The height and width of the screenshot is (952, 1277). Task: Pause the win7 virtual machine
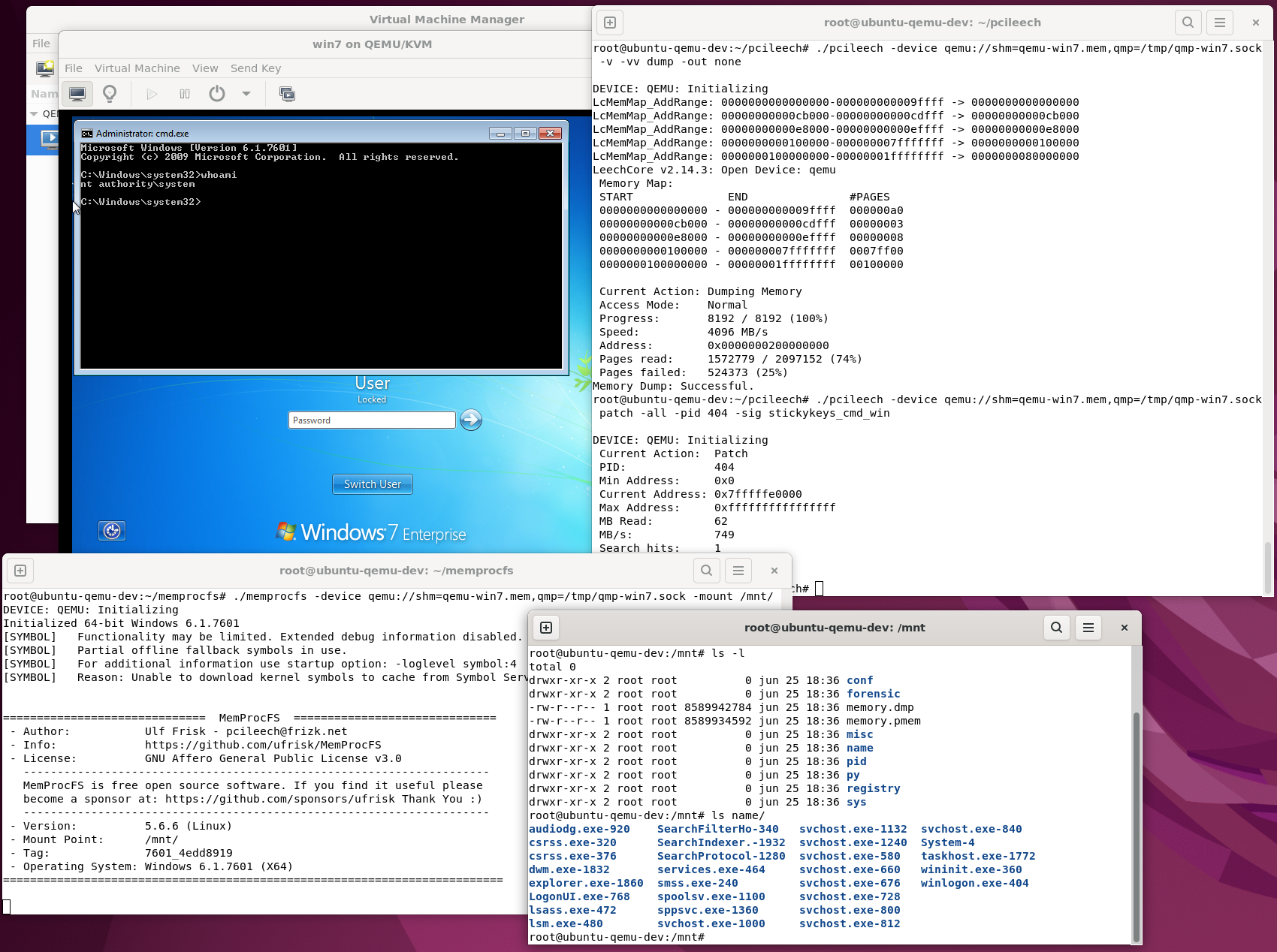click(x=185, y=94)
